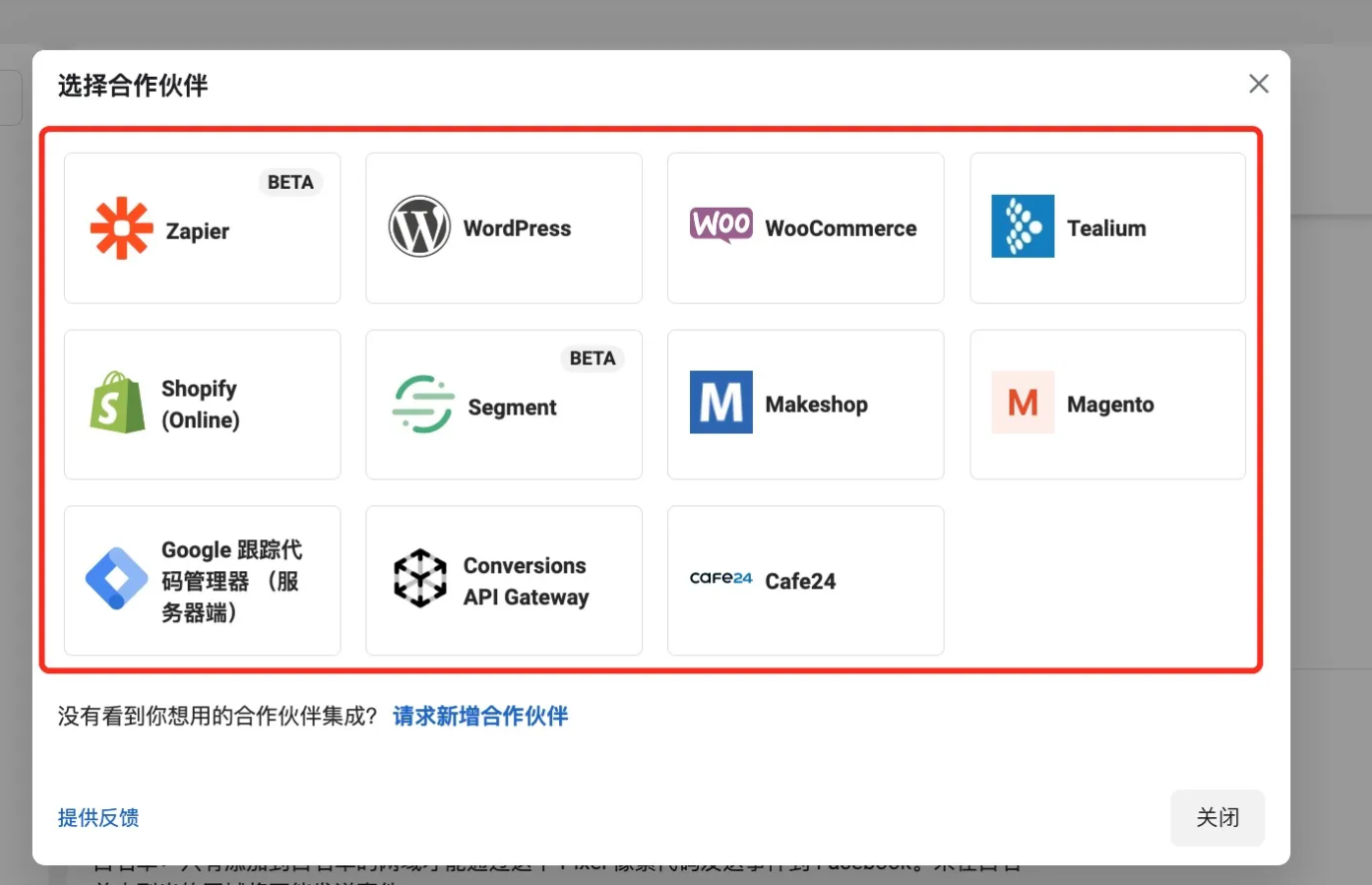
Task: Click 请求新增合作伙伴 link
Action: tap(480, 715)
